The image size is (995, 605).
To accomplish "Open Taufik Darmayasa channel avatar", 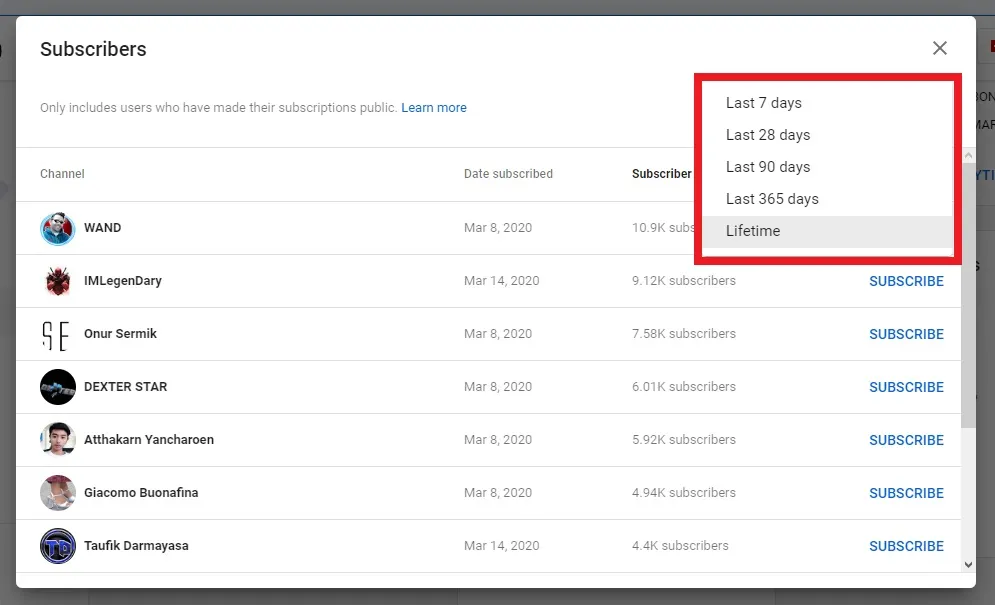I will coord(58,546).
